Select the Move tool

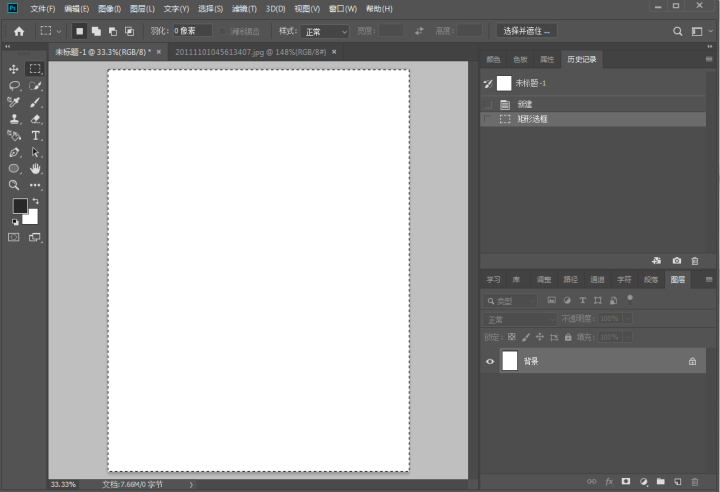pos(13,69)
